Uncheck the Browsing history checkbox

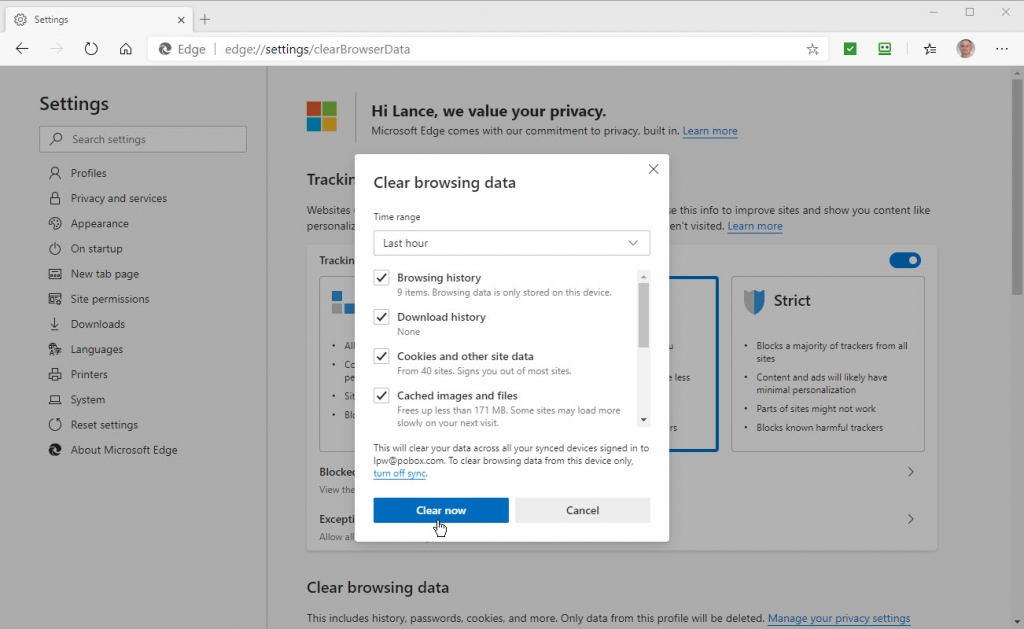(x=381, y=277)
